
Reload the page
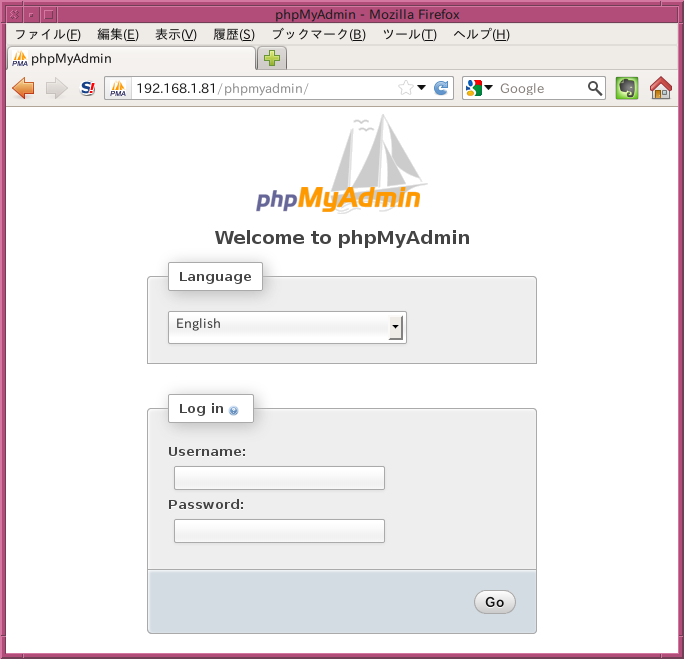[441, 88]
